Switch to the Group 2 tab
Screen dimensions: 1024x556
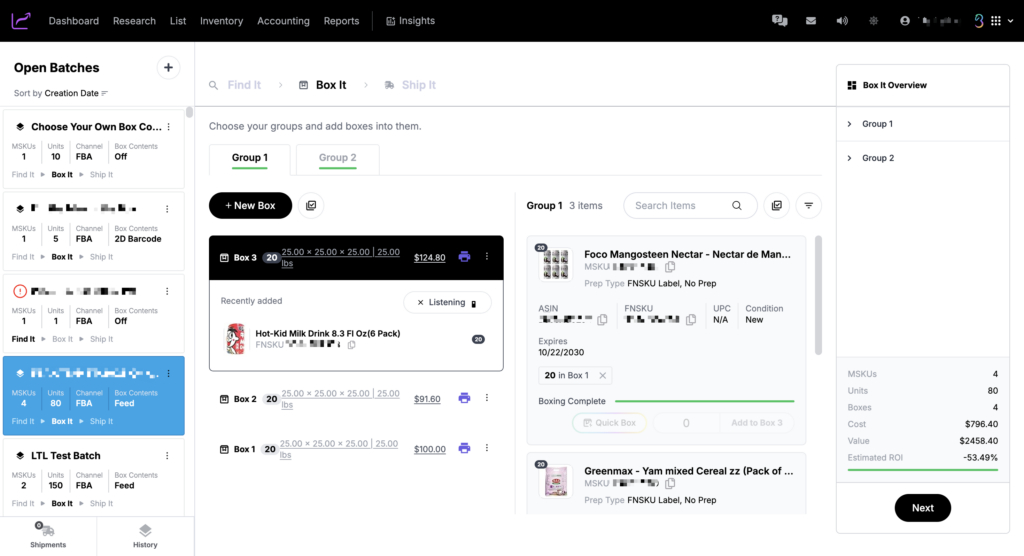[337, 158]
